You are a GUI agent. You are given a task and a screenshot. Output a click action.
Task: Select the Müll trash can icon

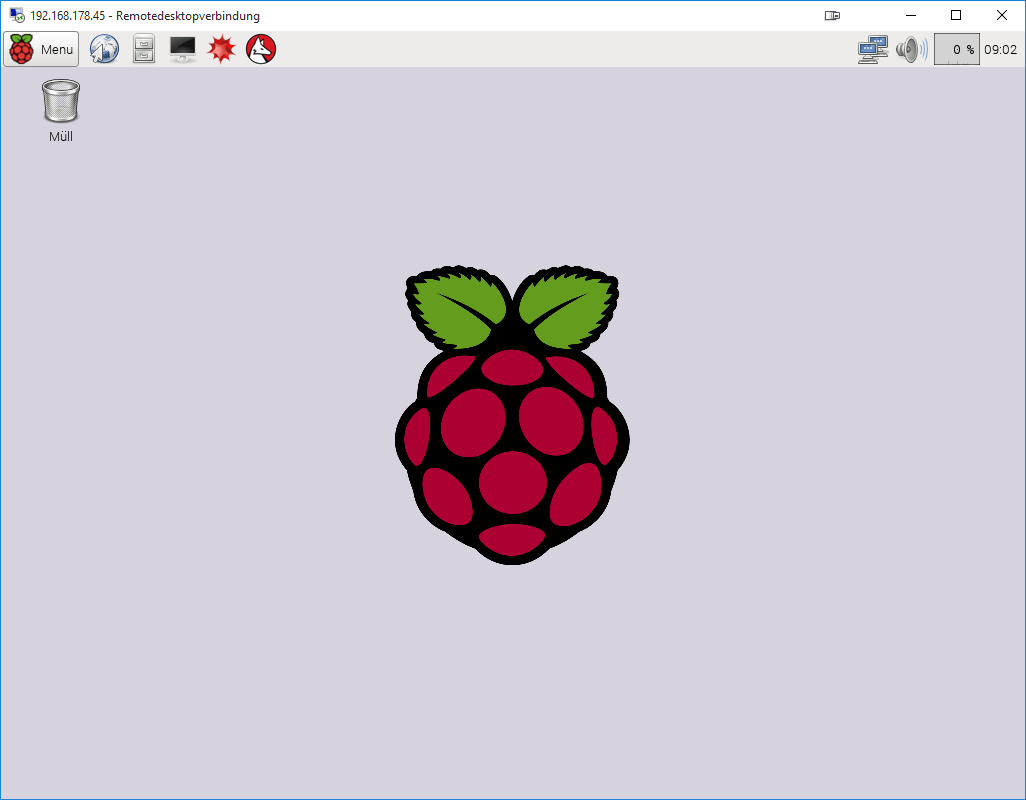(61, 101)
